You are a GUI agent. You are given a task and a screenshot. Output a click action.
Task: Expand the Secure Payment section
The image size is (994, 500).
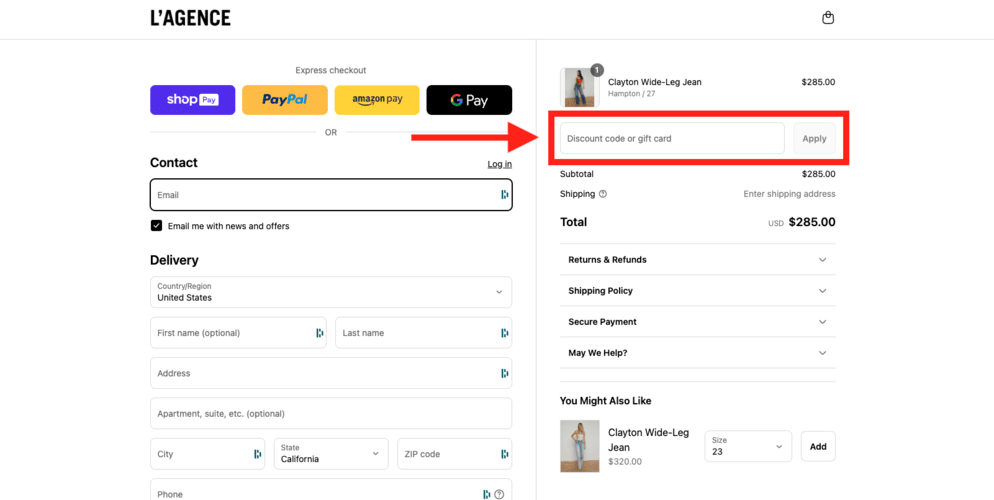click(697, 322)
